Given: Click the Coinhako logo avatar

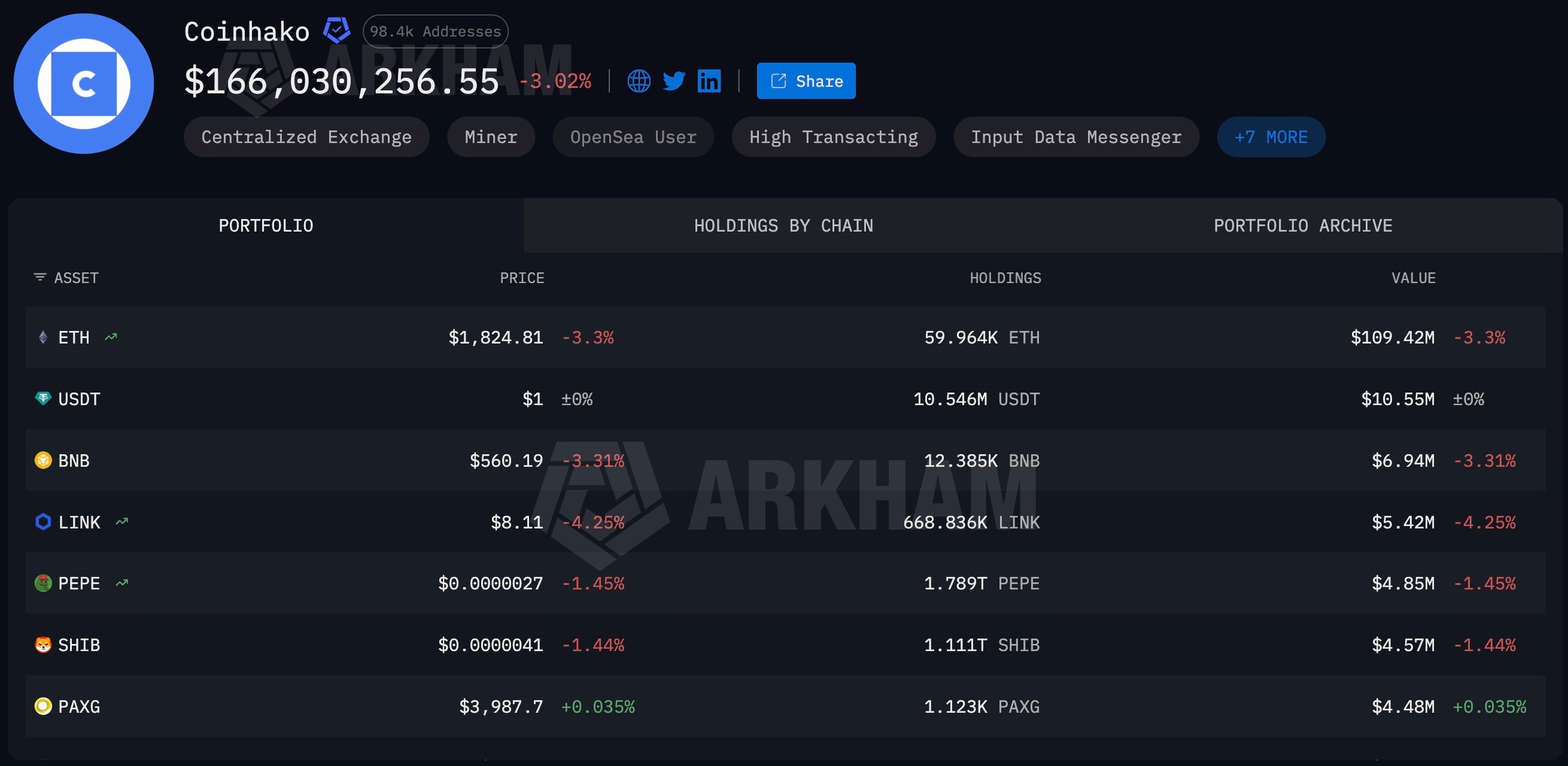Looking at the screenshot, I should 84,83.
